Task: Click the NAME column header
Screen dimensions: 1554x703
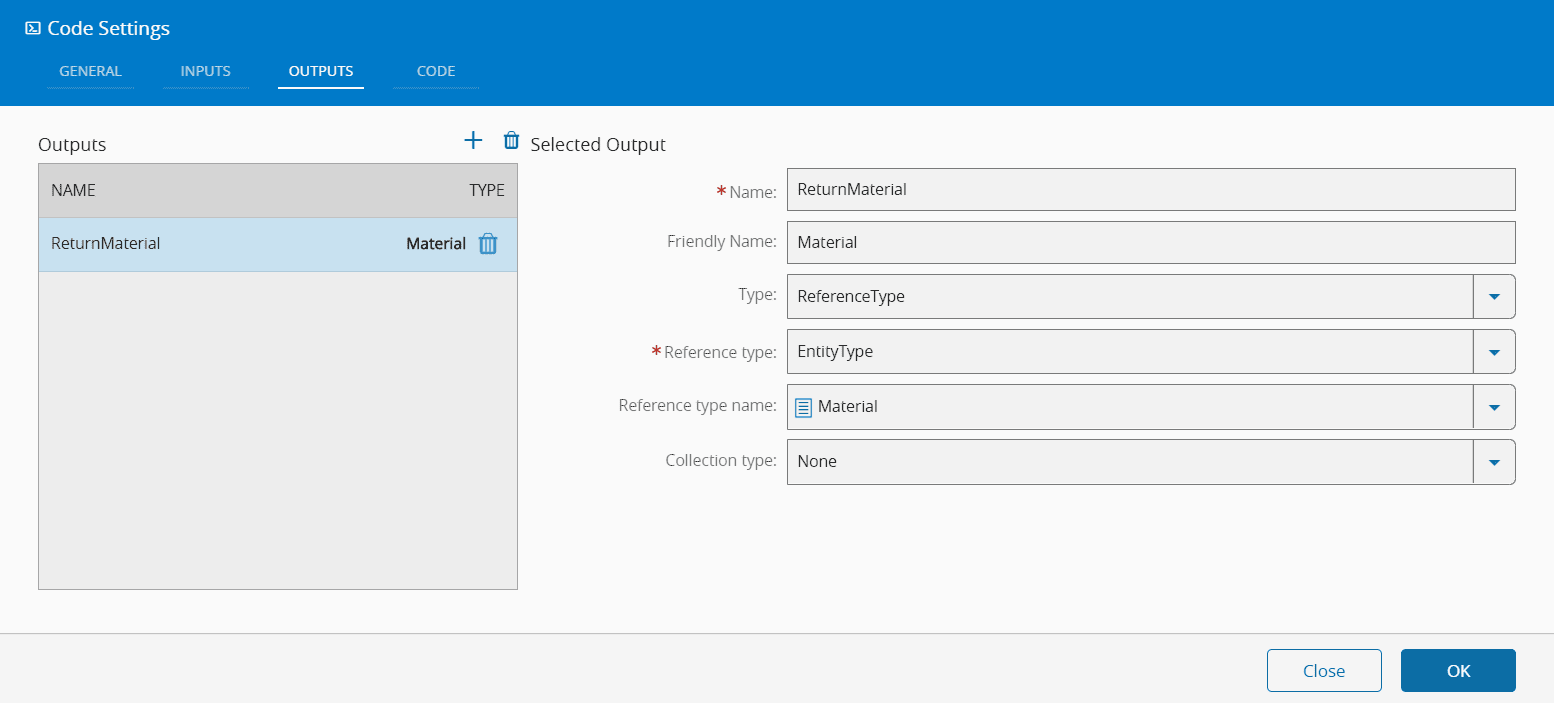Action: 73,190
